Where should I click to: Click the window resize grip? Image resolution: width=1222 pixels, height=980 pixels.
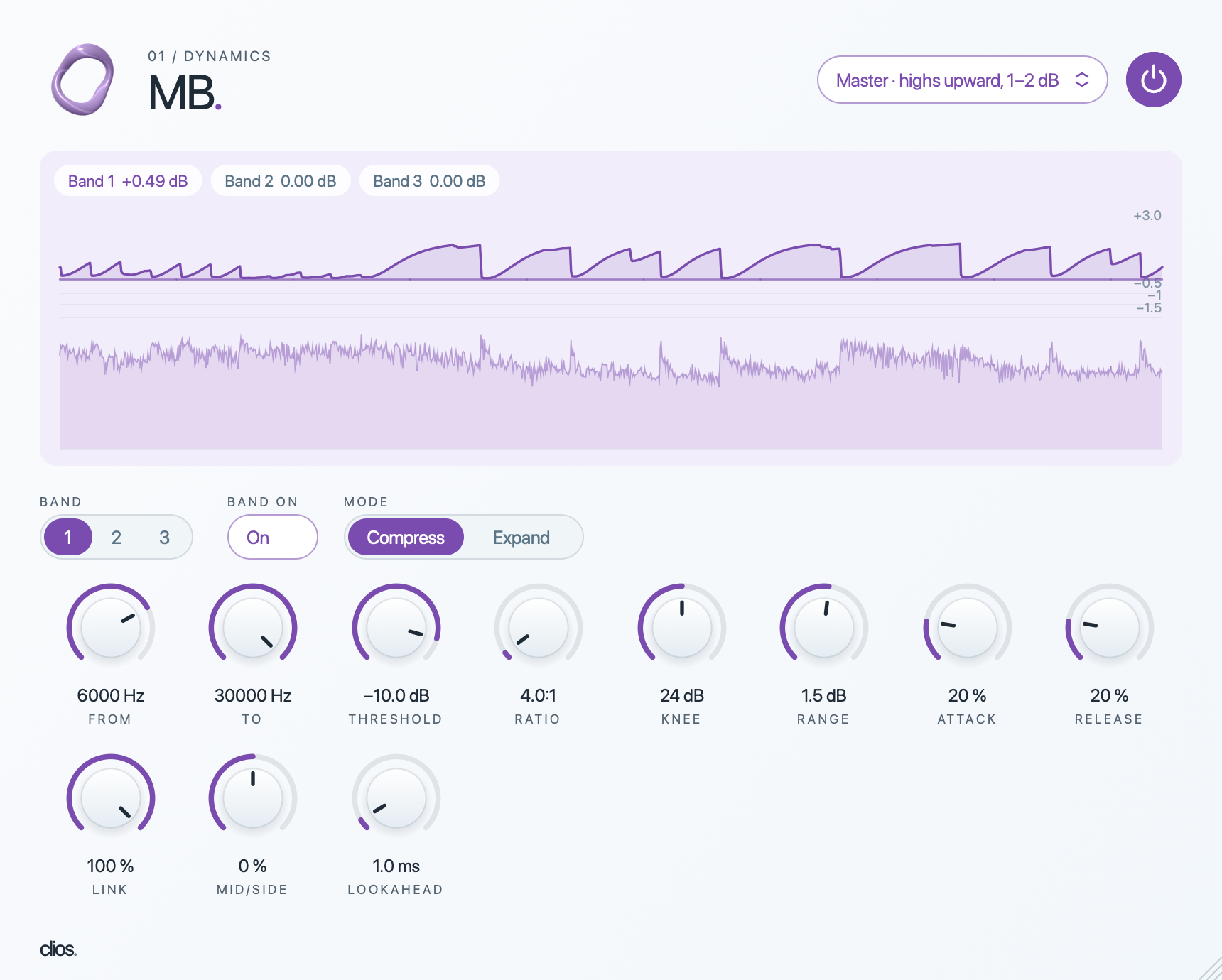[x=1210, y=968]
